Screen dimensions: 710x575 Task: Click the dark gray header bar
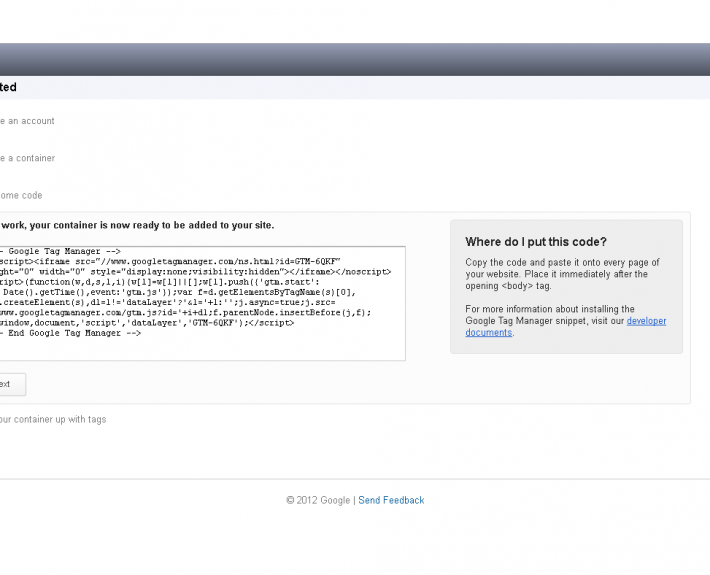[x=355, y=59]
